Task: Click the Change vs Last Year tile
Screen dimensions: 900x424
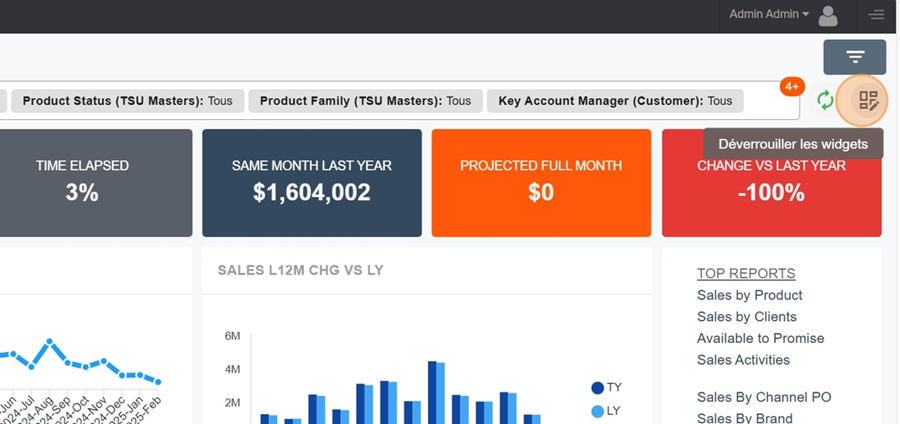Action: [771, 183]
